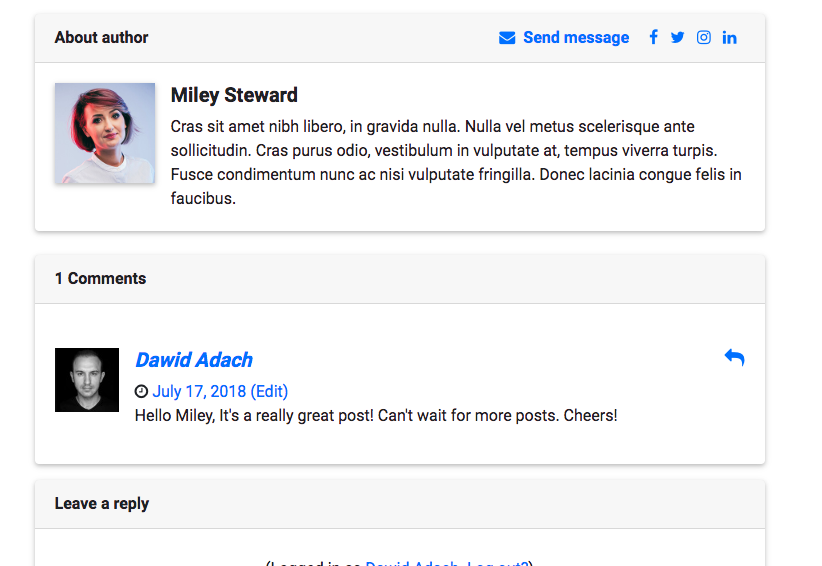Open the author's LinkedIn icon

click(x=729, y=38)
